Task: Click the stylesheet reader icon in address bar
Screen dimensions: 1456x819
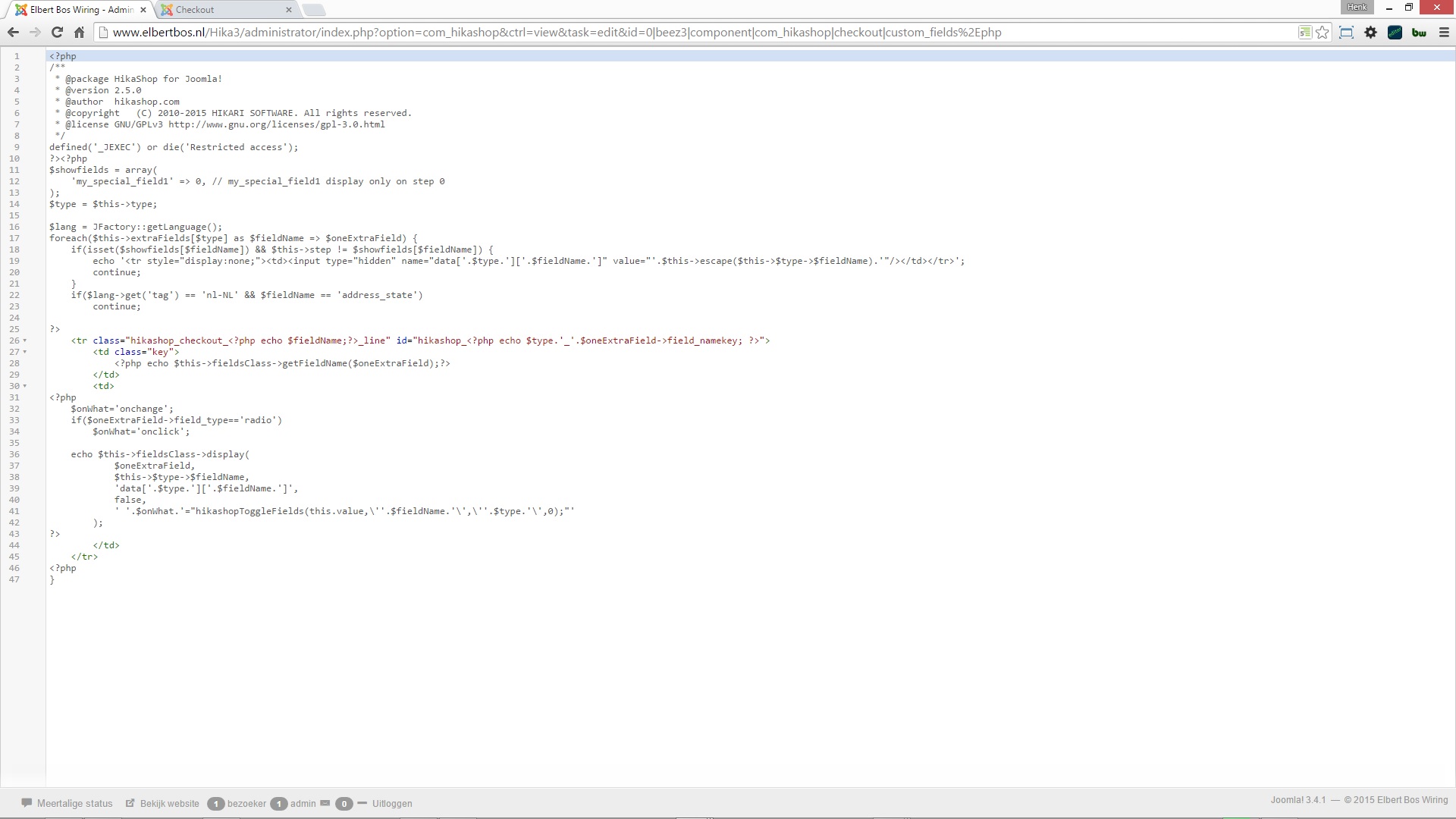Action: [1304, 32]
